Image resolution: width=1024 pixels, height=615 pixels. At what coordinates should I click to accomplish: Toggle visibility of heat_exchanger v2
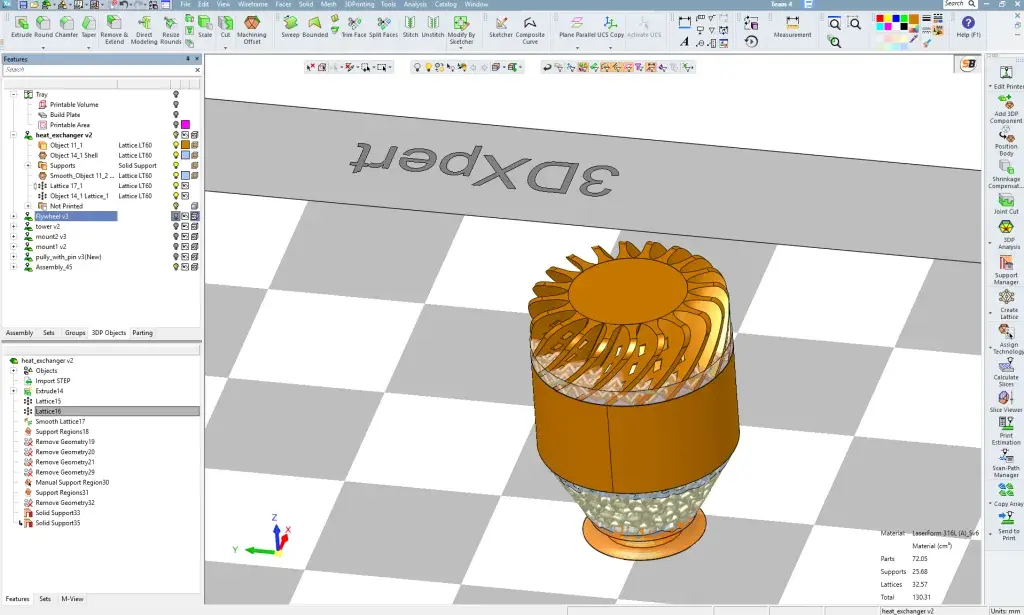[176, 136]
